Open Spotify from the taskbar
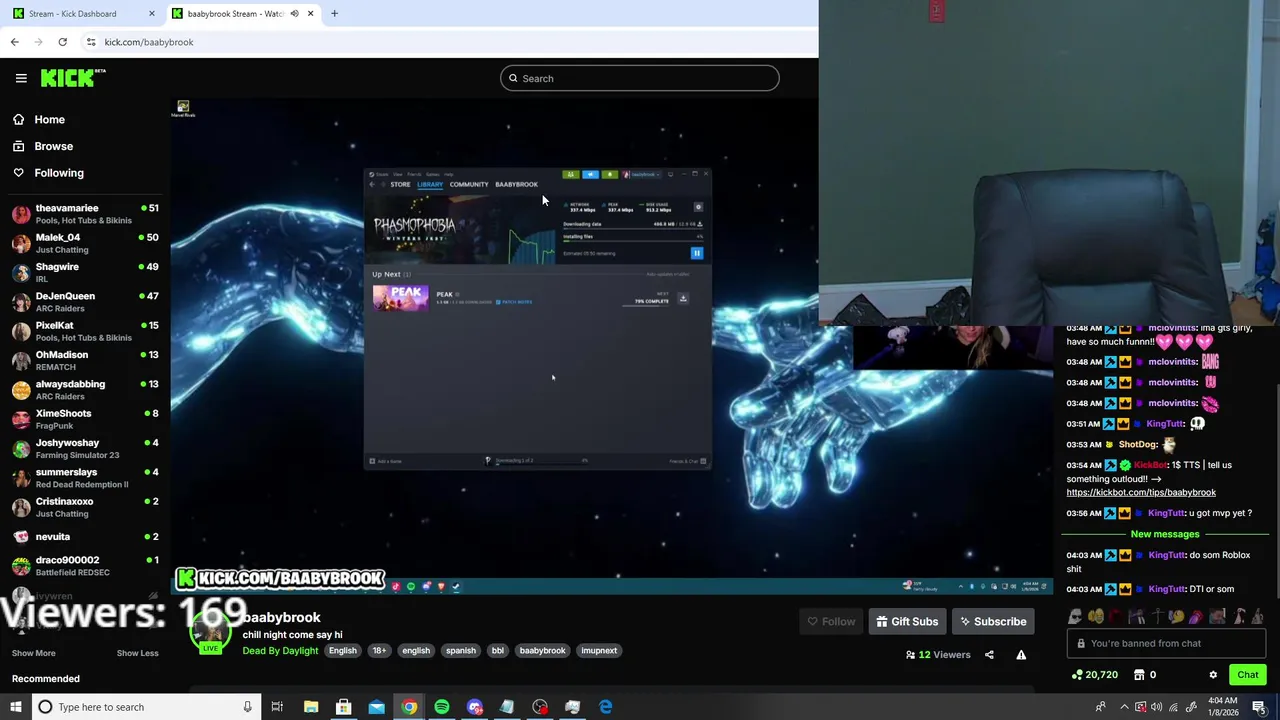1280x720 pixels. (442, 707)
